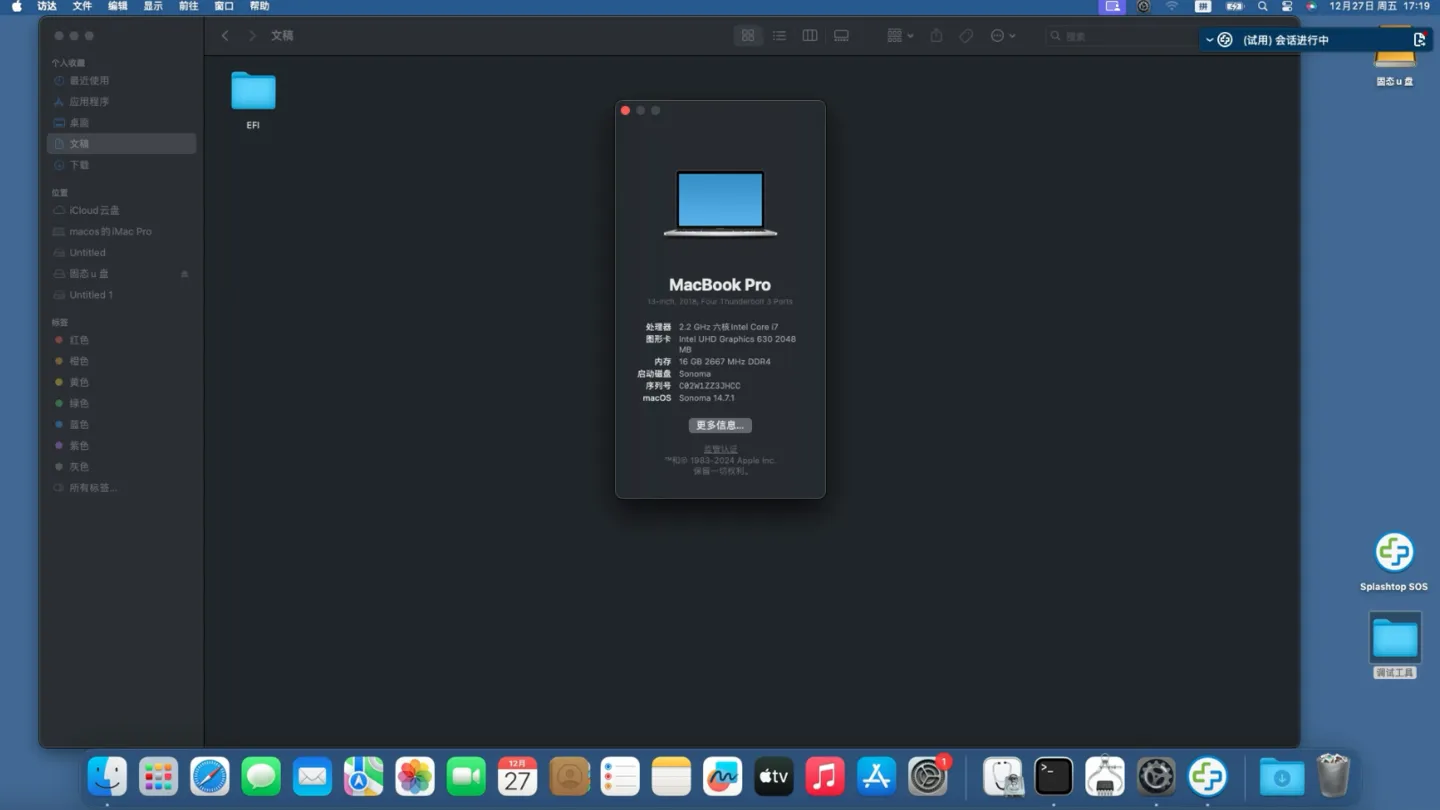Switch Finder to list view
This screenshot has width=1440, height=810.
pyautogui.click(x=779, y=36)
